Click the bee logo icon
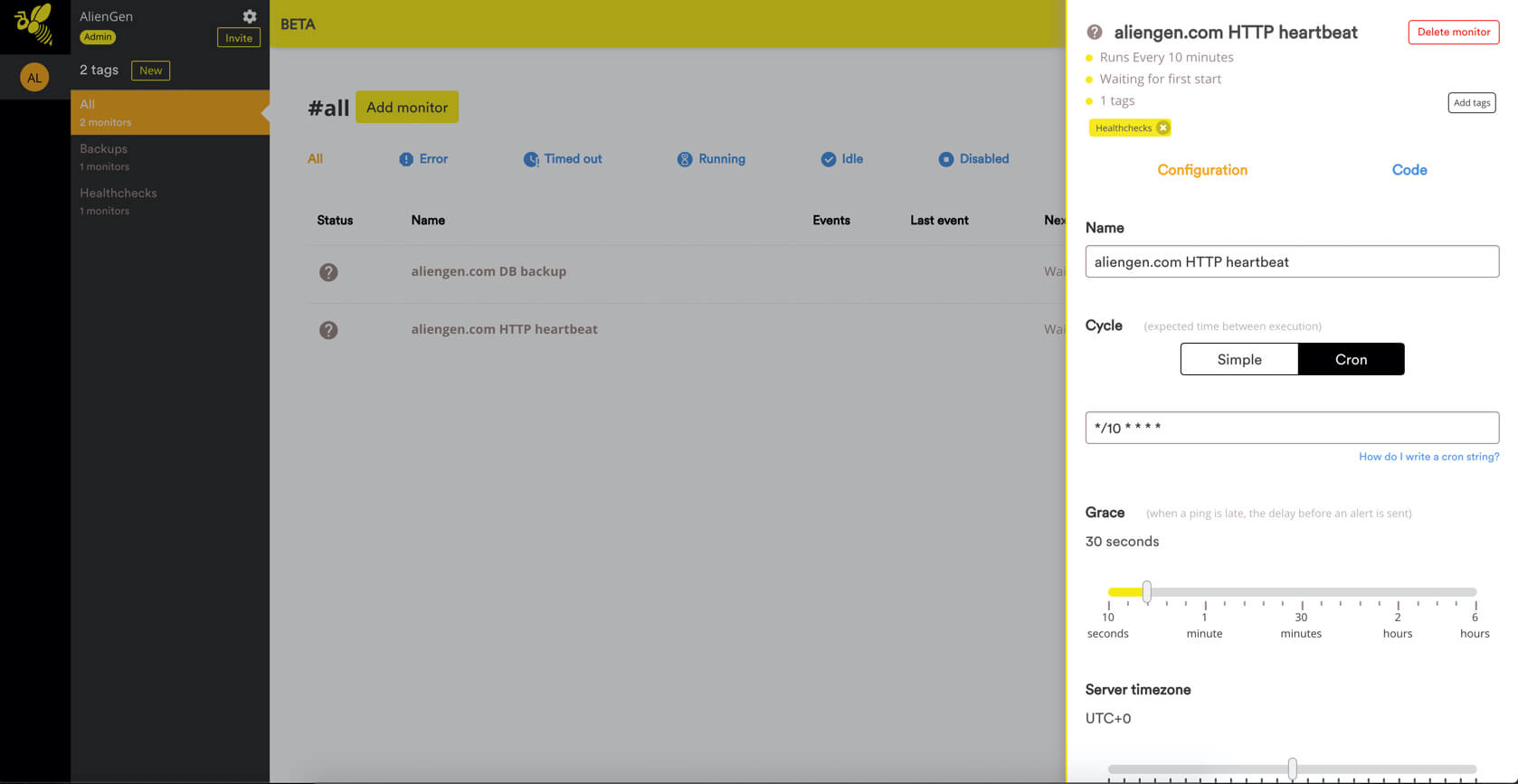1518x784 pixels. pos(33,24)
